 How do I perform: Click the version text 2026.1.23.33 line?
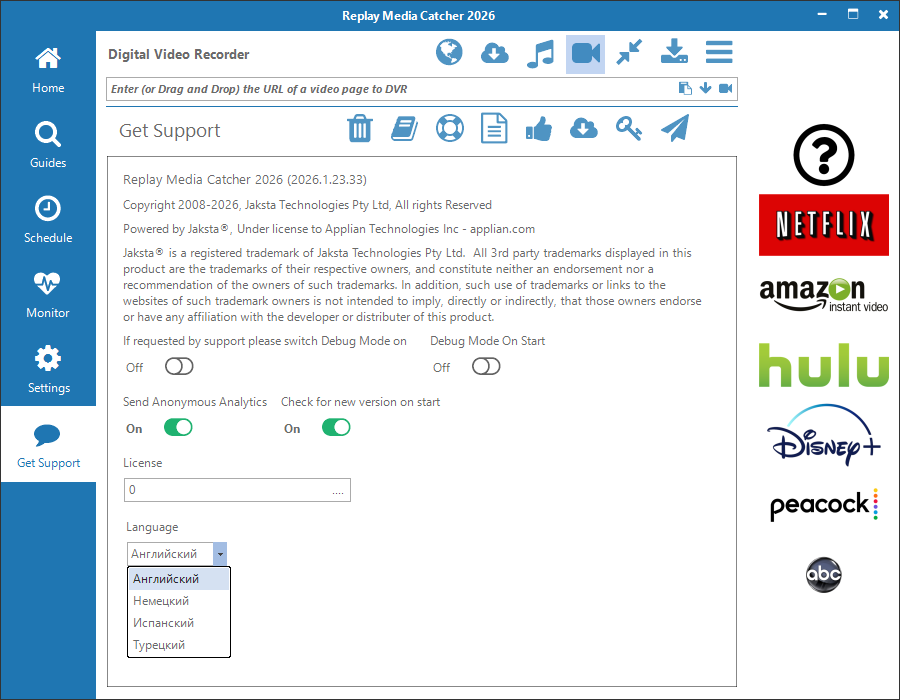pos(245,180)
